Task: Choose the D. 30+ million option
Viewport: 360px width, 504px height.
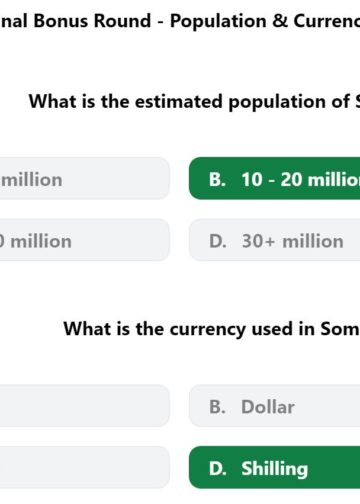Action: coord(275,240)
